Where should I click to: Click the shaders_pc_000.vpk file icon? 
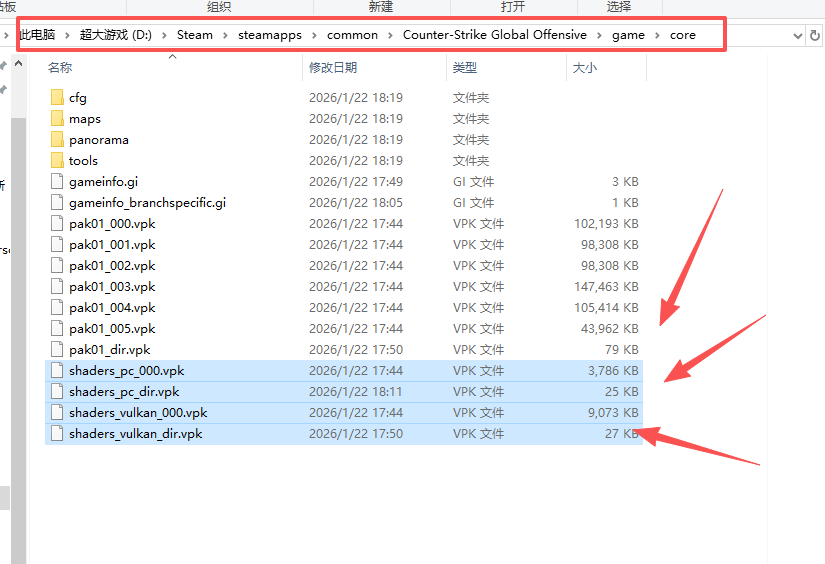tap(56, 371)
